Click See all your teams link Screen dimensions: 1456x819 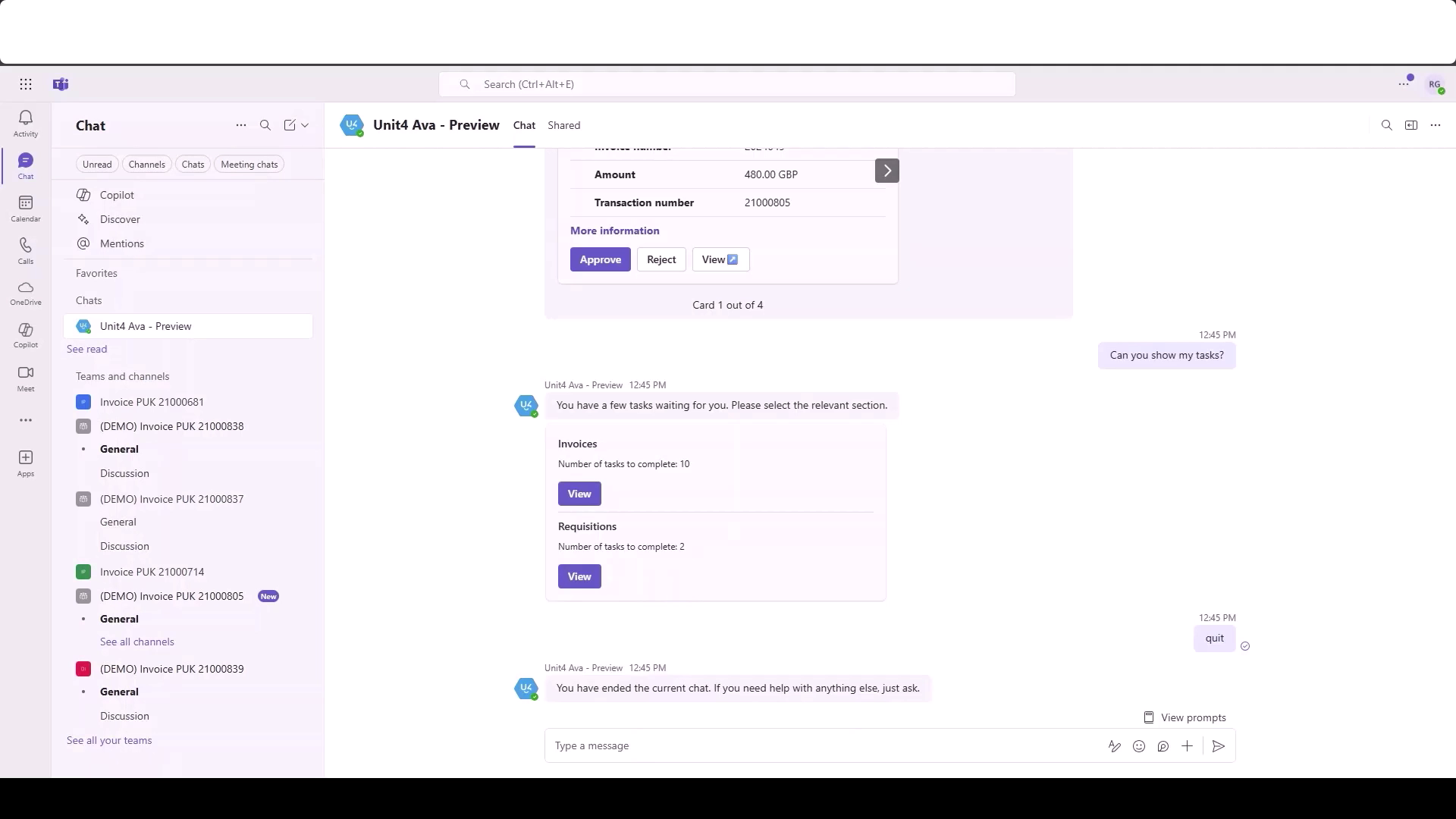coord(109,740)
